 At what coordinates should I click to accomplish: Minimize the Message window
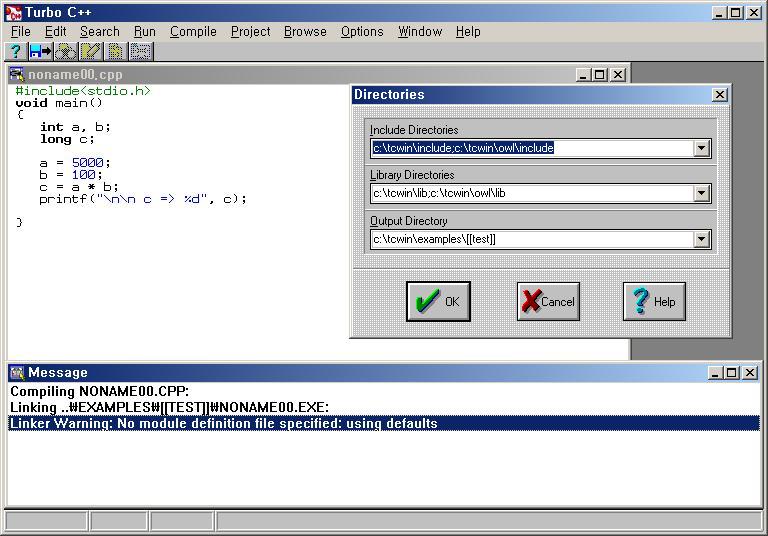[x=716, y=373]
